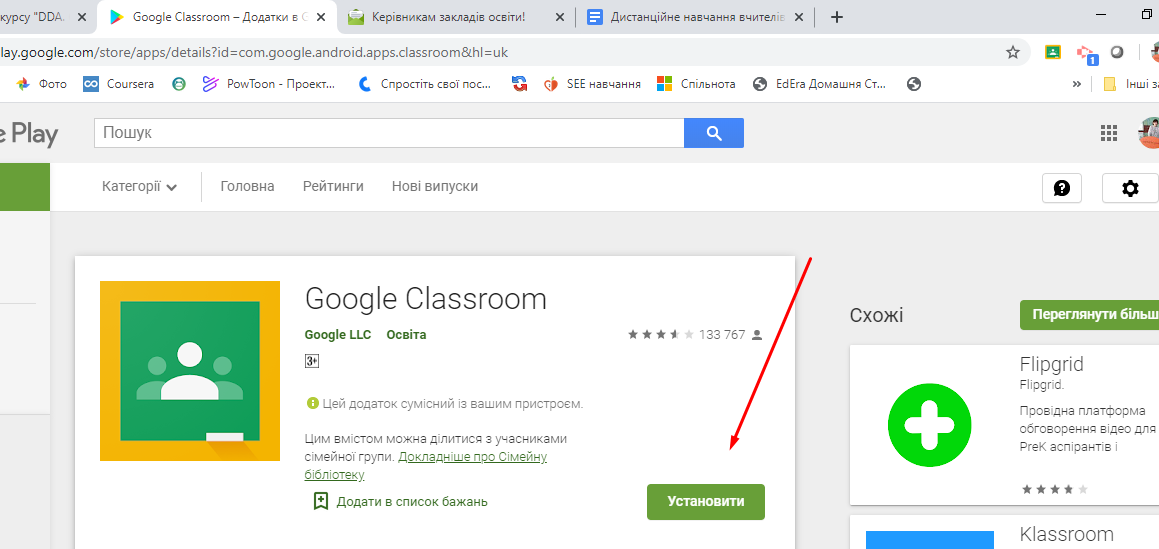Click the blue search magnifier button

point(713,133)
